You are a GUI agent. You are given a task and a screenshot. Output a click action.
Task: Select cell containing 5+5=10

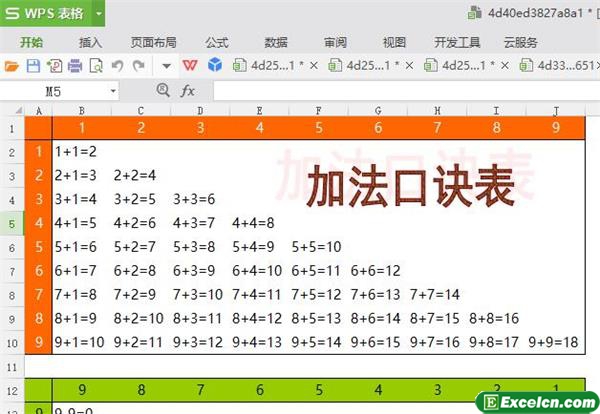[318, 247]
